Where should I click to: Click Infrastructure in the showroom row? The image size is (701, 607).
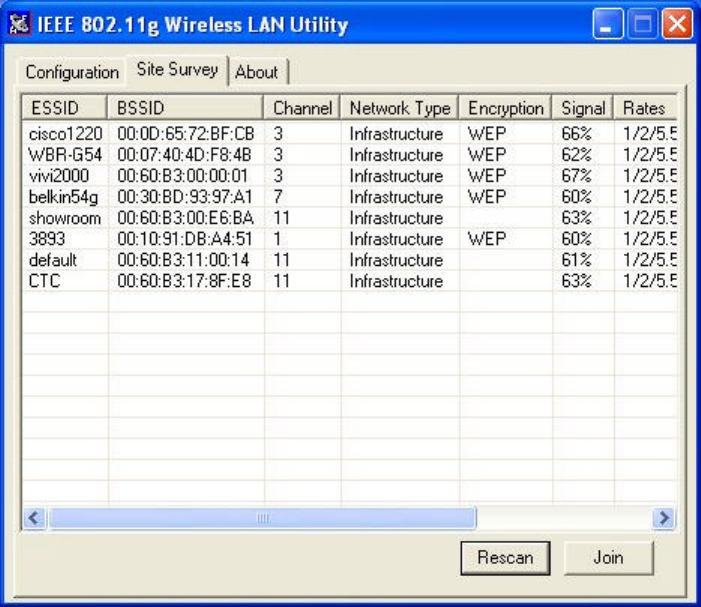[396, 218]
